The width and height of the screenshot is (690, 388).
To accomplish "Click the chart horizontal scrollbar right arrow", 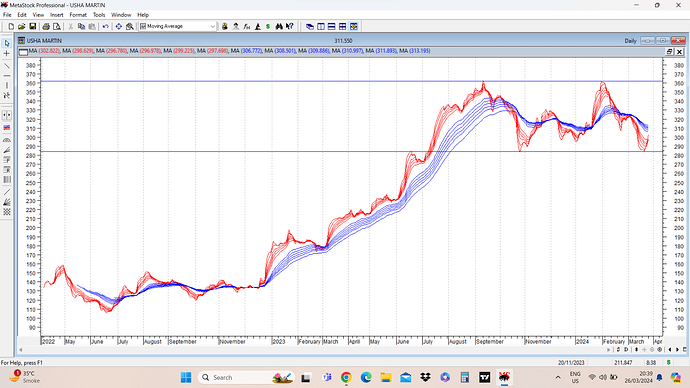I will 609,350.
